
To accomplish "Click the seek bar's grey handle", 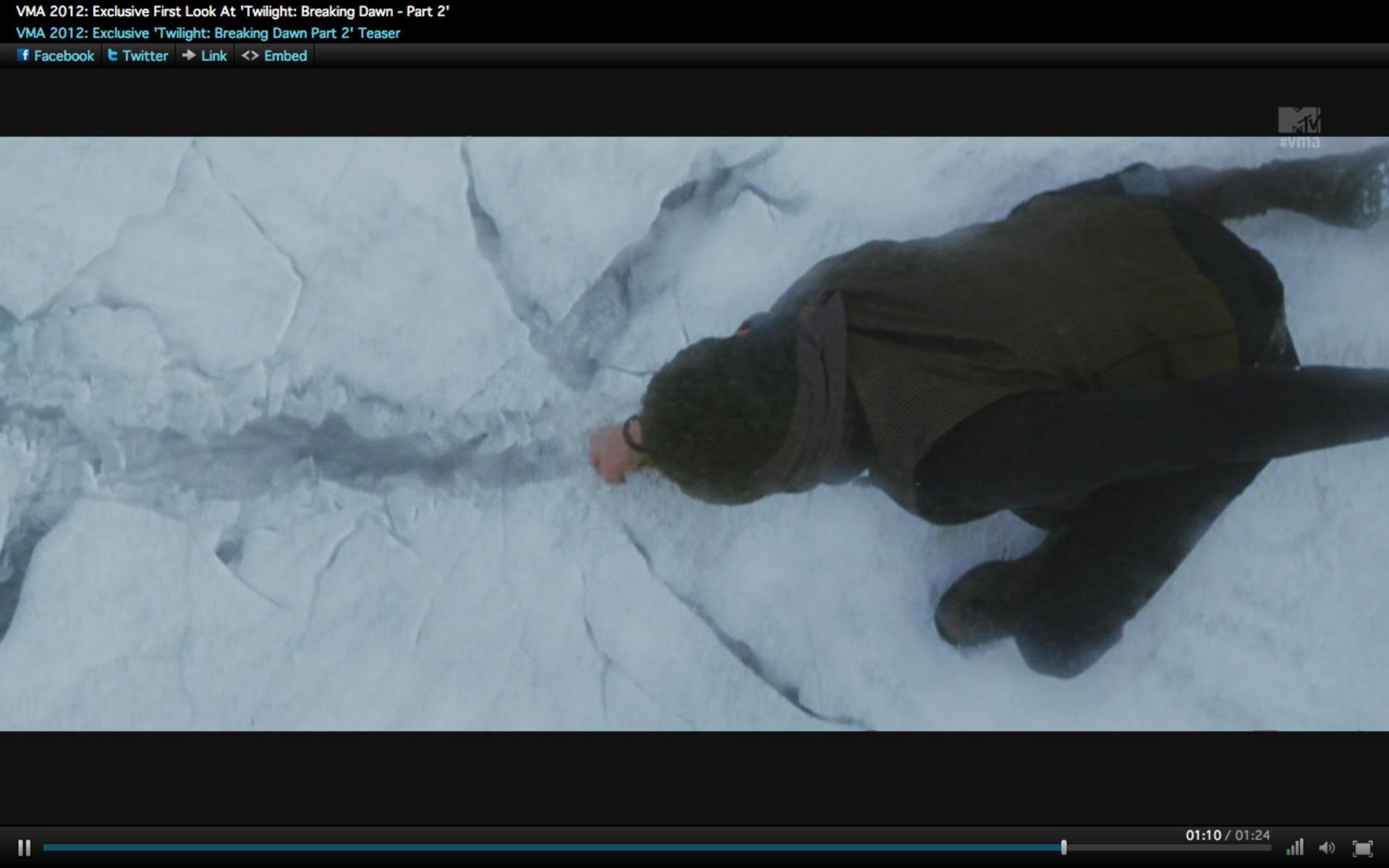I will click(x=1063, y=847).
